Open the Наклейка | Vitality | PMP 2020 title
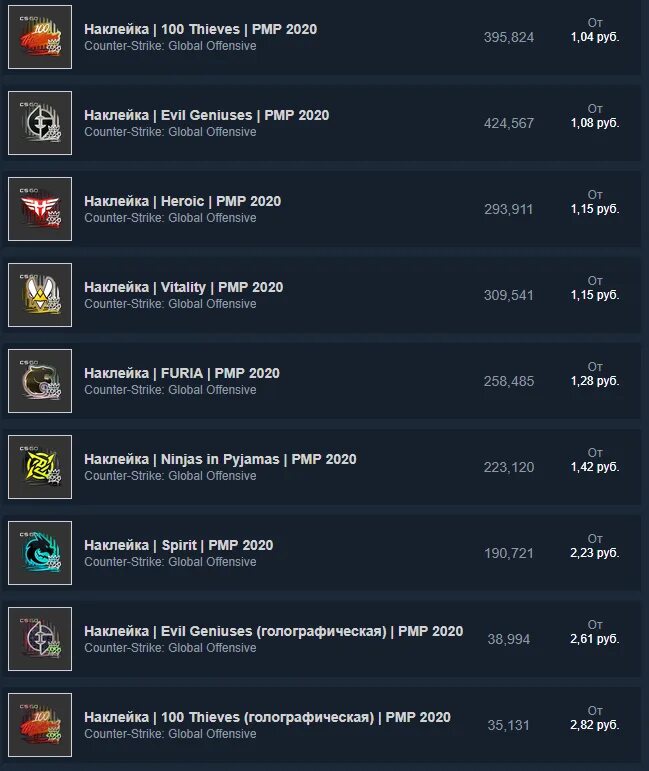 pyautogui.click(x=183, y=288)
